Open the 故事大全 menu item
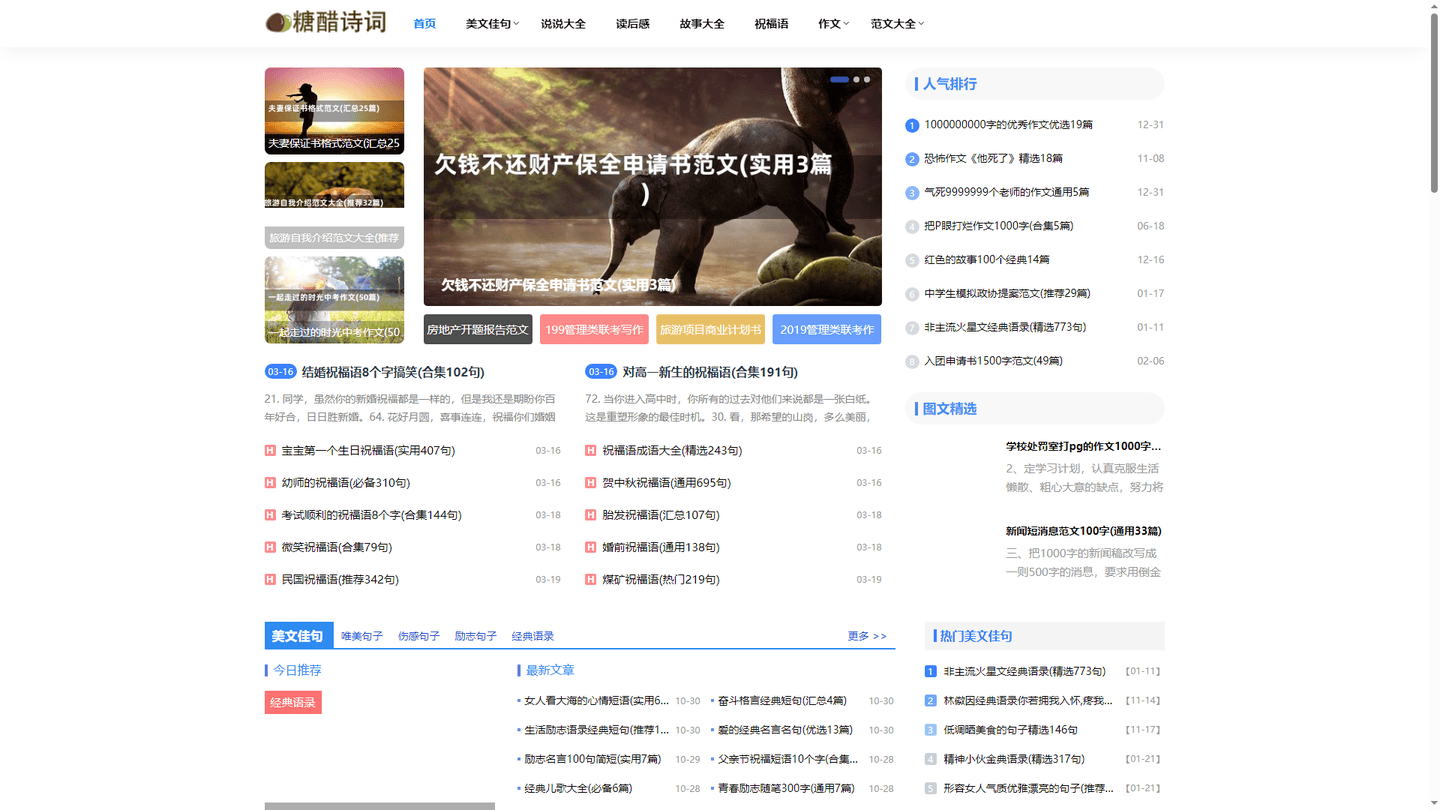 tap(702, 24)
